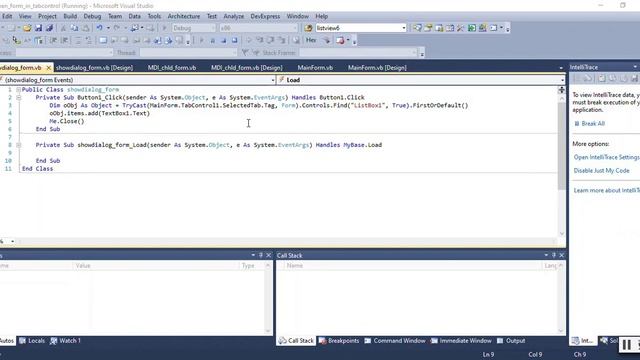The width and height of the screenshot is (640, 360).
Task: Restart debugging using the restart icon
Action: (234, 40)
